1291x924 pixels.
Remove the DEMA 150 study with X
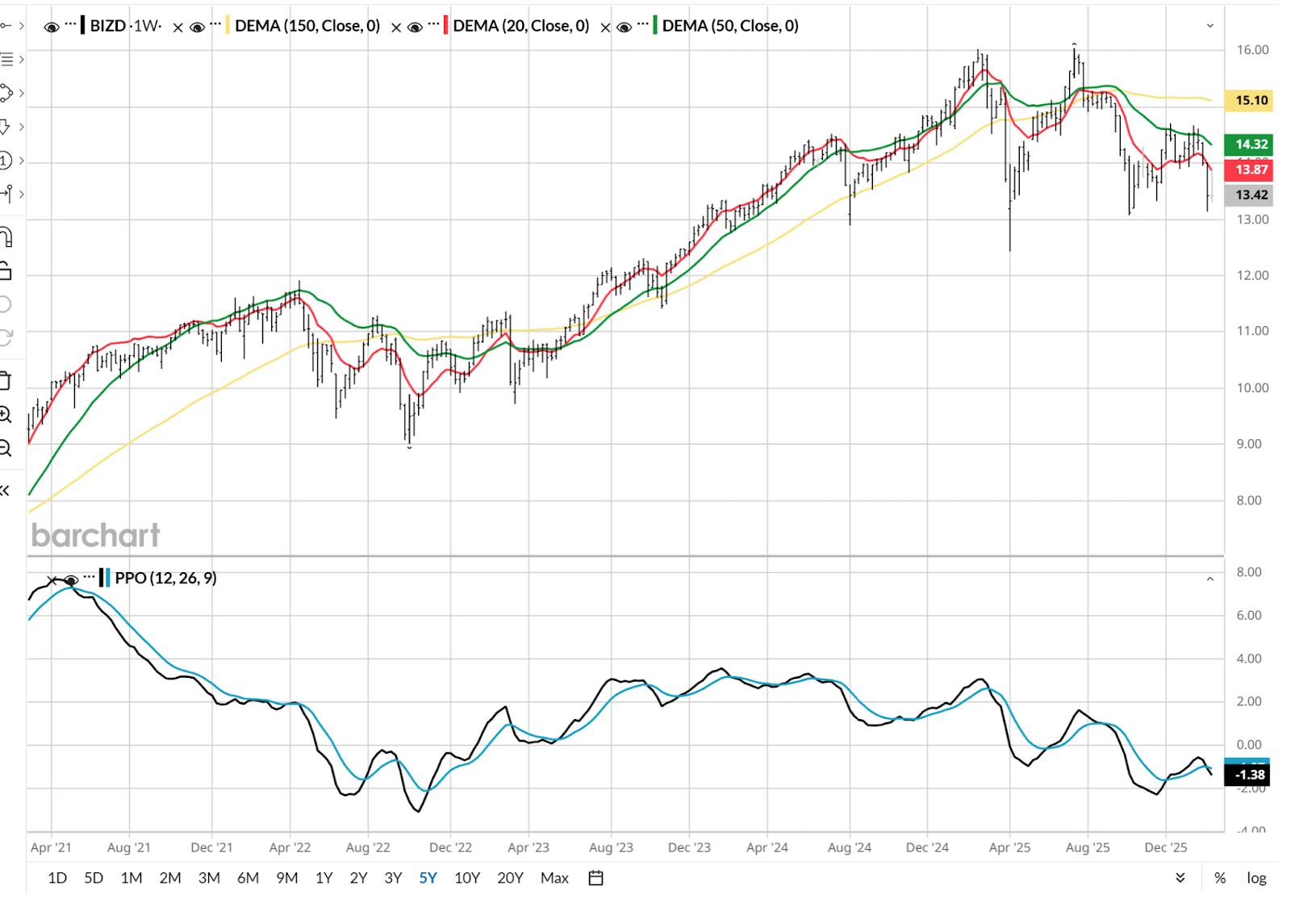178,27
